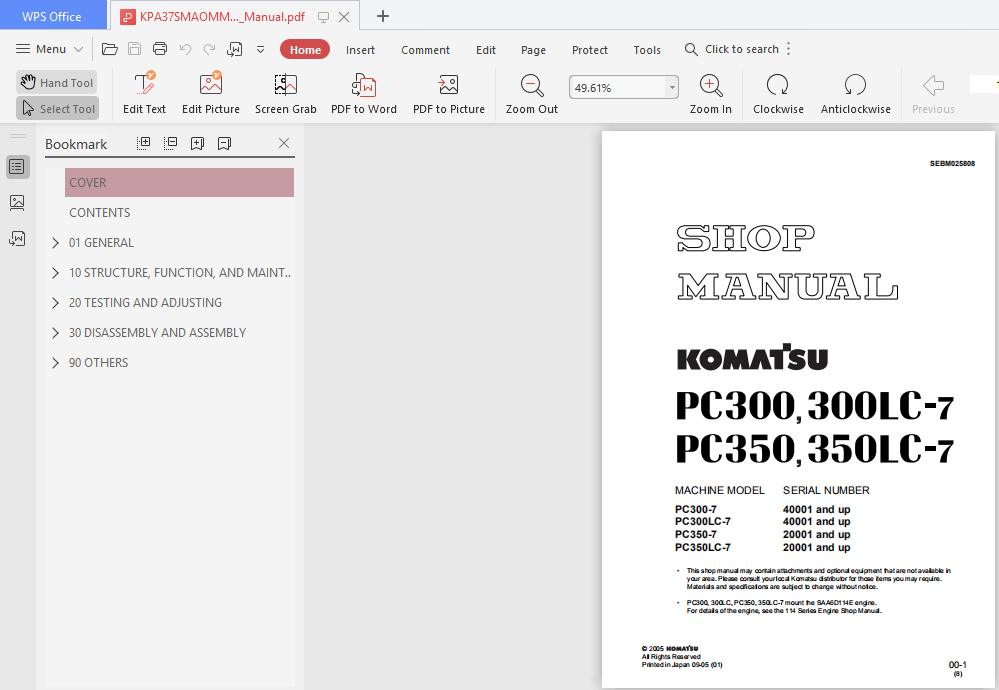Image resolution: width=999 pixels, height=690 pixels.
Task: Switch to the Edit tab
Action: (x=485, y=50)
